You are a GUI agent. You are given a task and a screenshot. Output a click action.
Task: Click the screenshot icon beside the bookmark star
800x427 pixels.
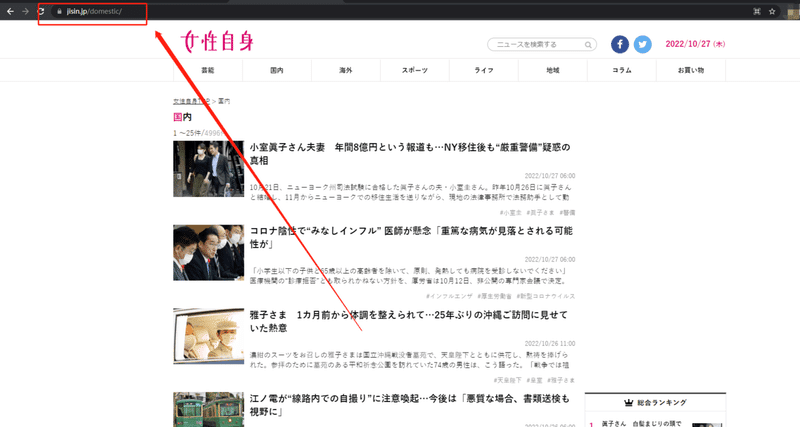pos(757,11)
